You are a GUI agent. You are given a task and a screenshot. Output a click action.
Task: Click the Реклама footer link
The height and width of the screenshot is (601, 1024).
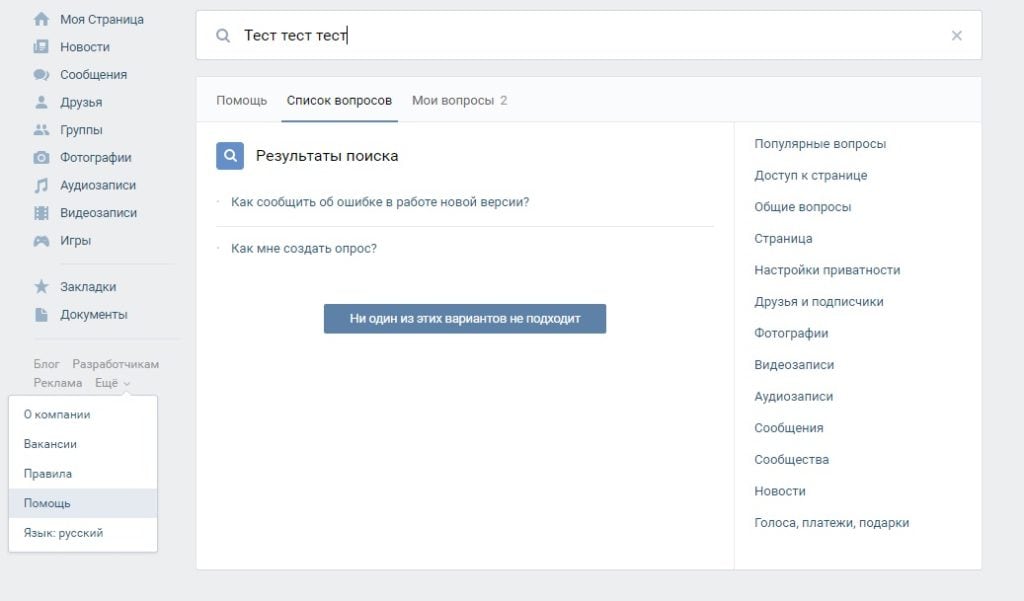point(57,383)
